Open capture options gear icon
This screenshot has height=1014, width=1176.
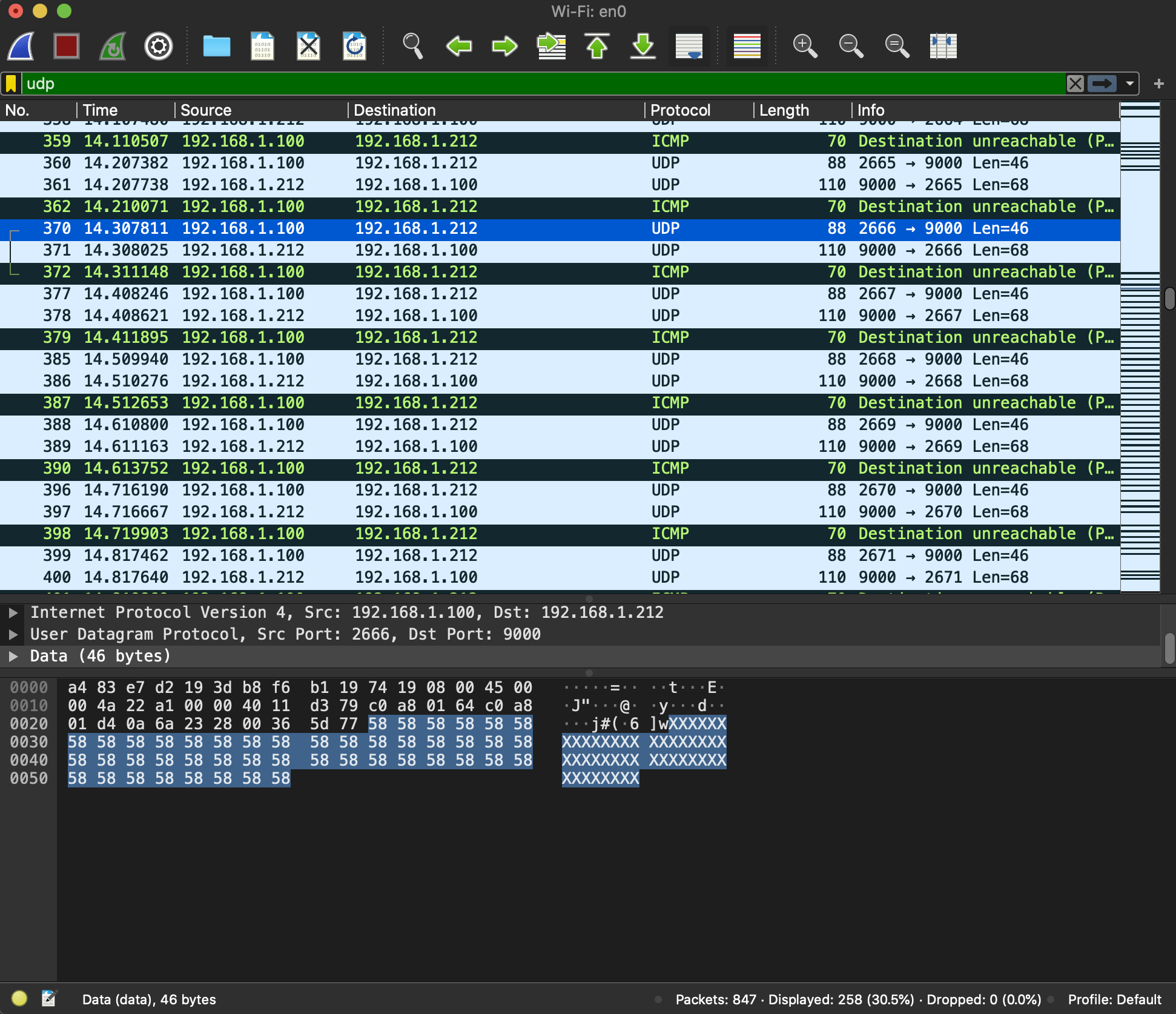[159, 46]
